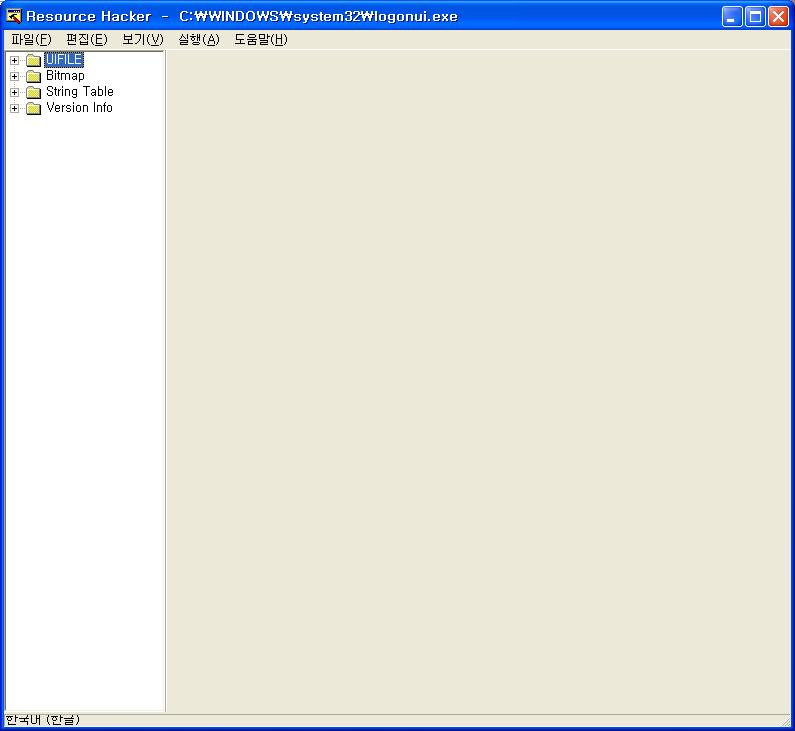Open the 도움말(H) menu
The height and width of the screenshot is (731, 795).
260,40
